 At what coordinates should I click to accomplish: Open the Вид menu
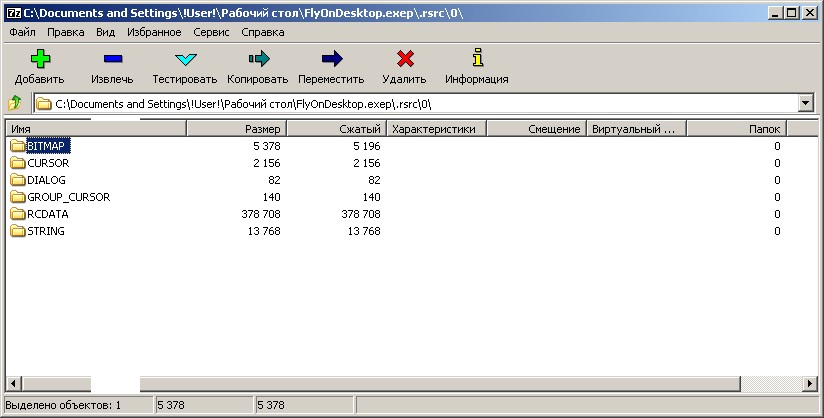pos(106,32)
